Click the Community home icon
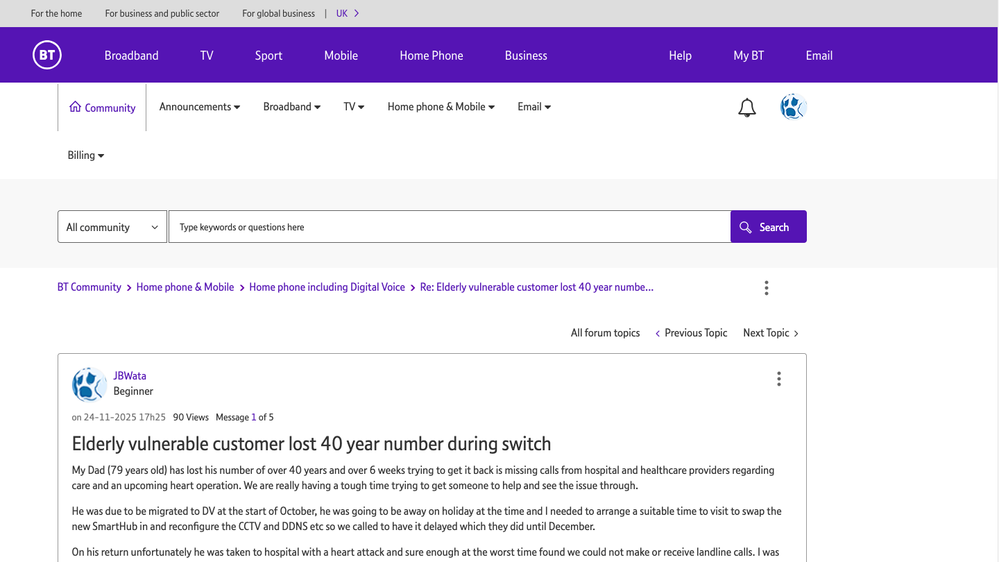999x562 pixels. pyautogui.click(x=75, y=107)
